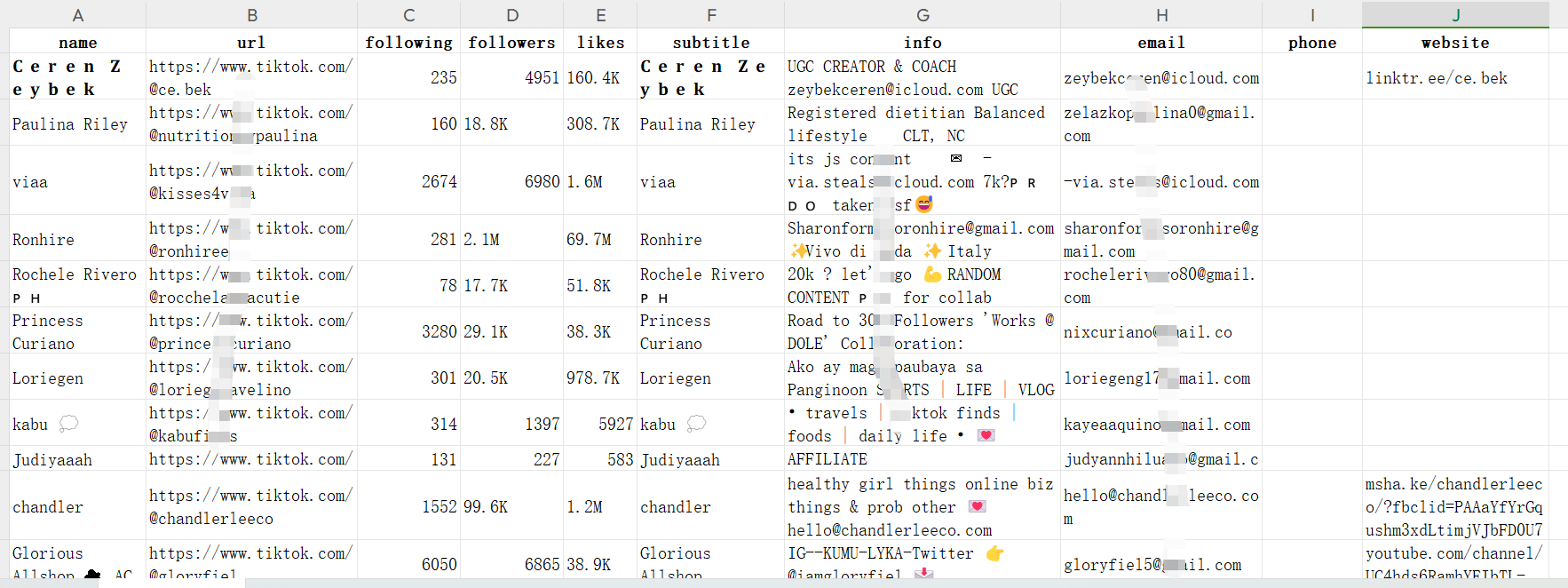Select the followers value 6980
Image resolution: width=1568 pixels, height=588 pixels.
tap(512, 181)
